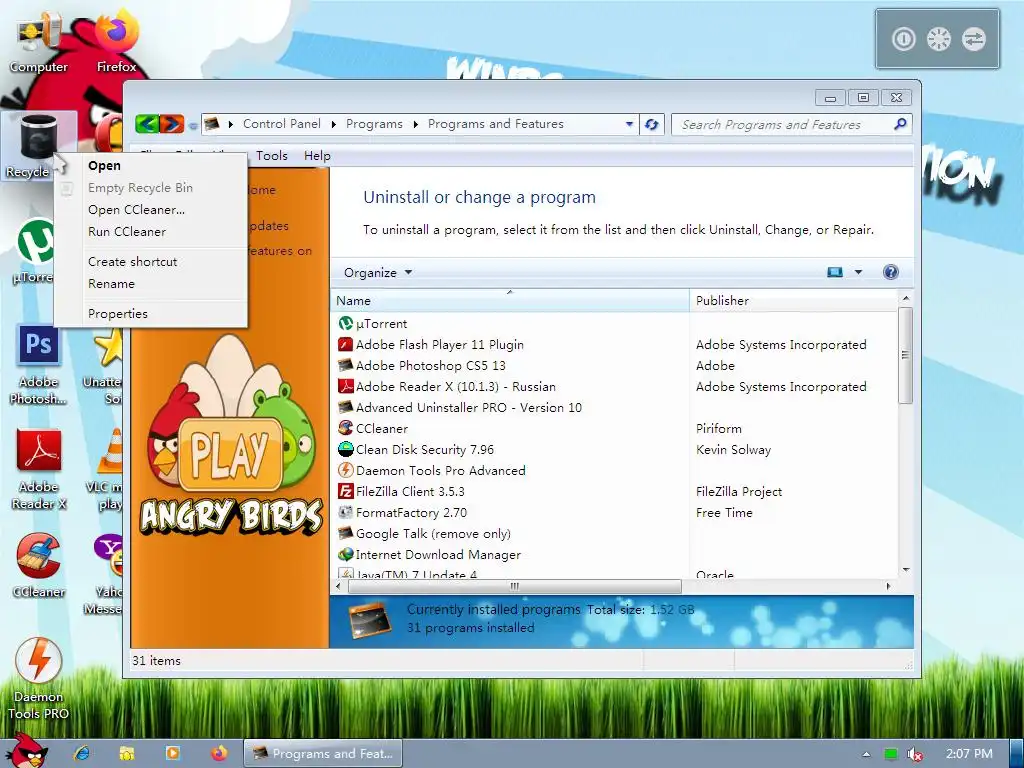Select Adobe Photoshop CS5 13 entry
This screenshot has height=768, width=1024.
(422, 366)
